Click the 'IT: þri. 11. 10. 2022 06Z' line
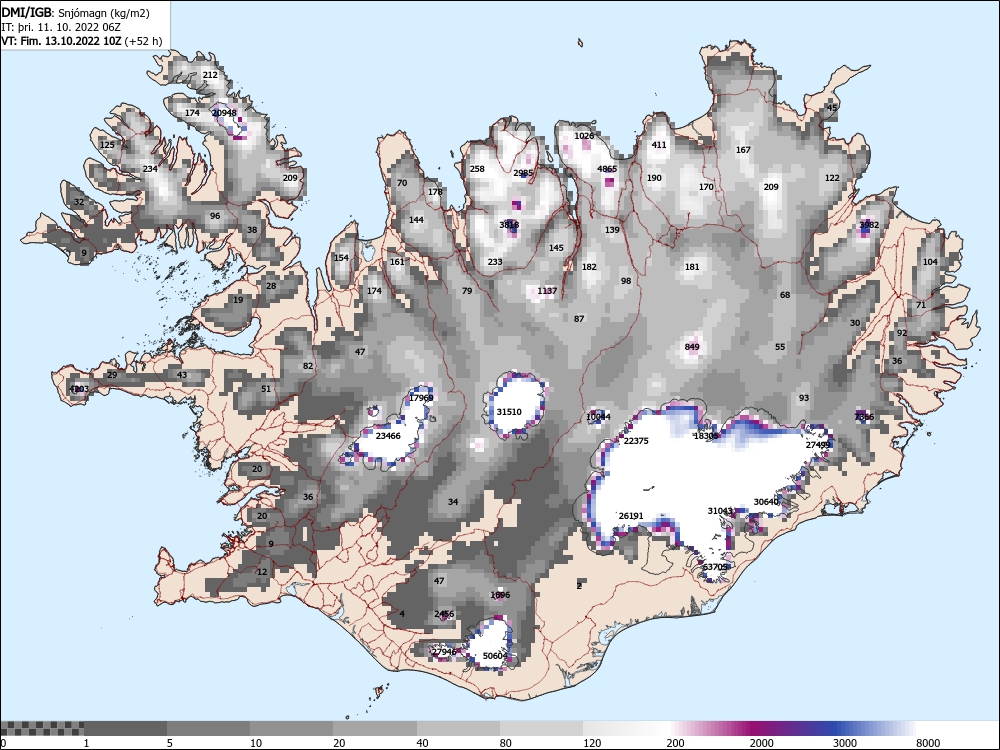 click(61, 27)
